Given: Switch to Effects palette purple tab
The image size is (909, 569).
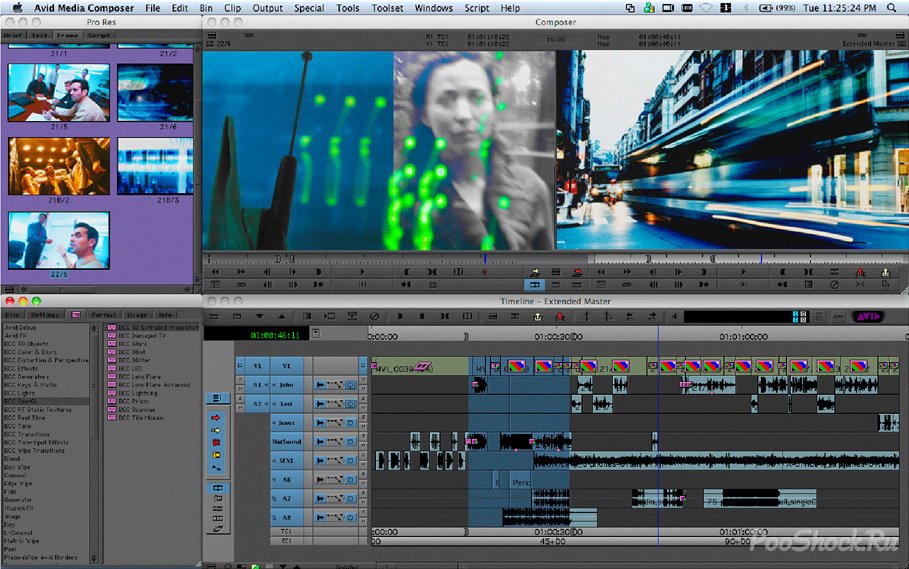Looking at the screenshot, I should point(76,315).
